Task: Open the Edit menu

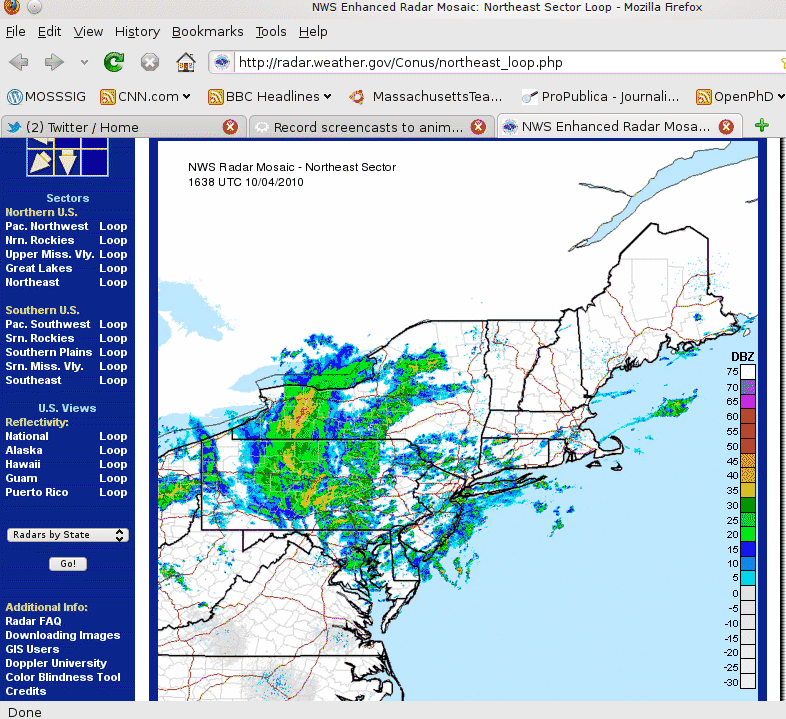Action: (x=49, y=32)
